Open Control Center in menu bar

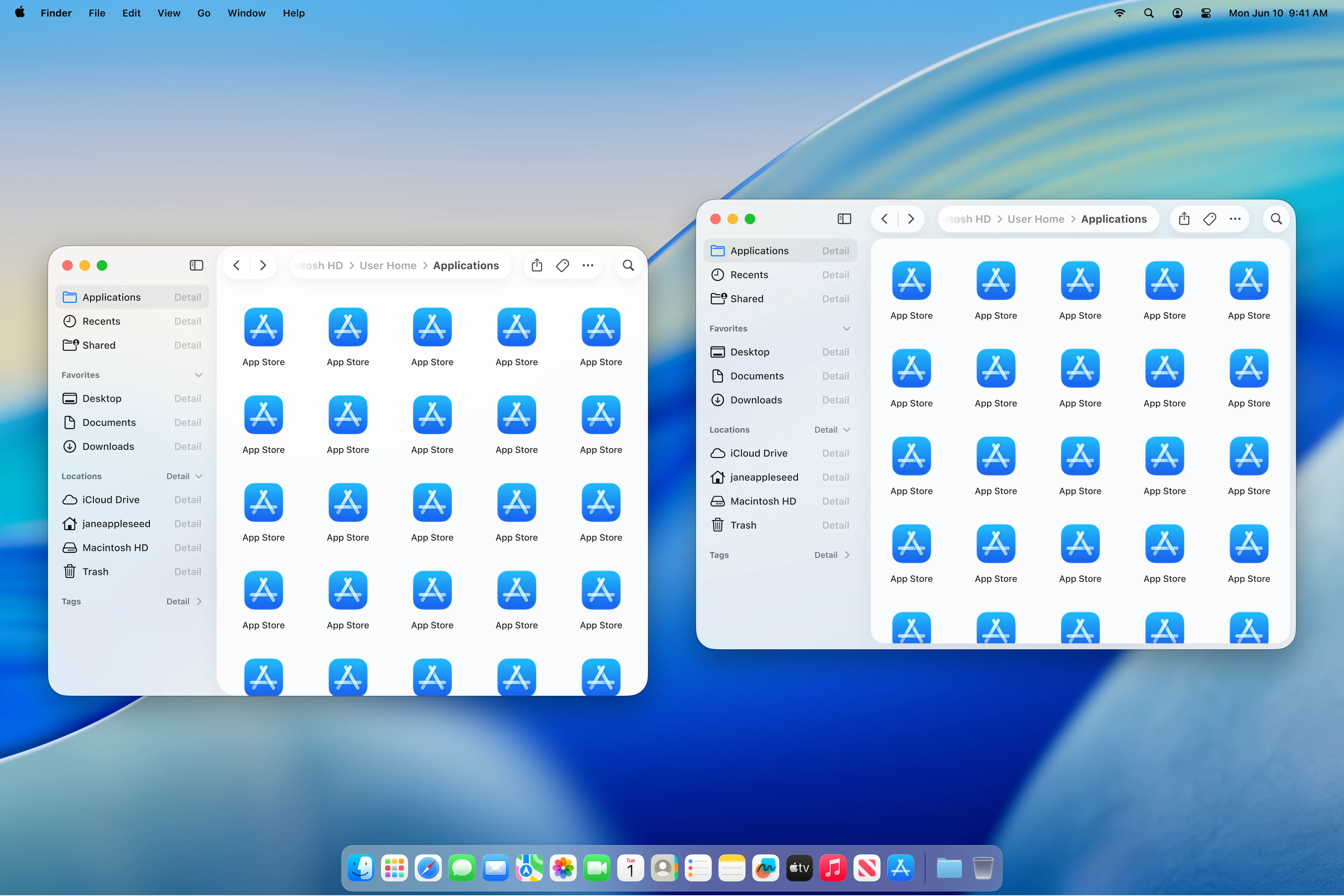pyautogui.click(x=1206, y=13)
